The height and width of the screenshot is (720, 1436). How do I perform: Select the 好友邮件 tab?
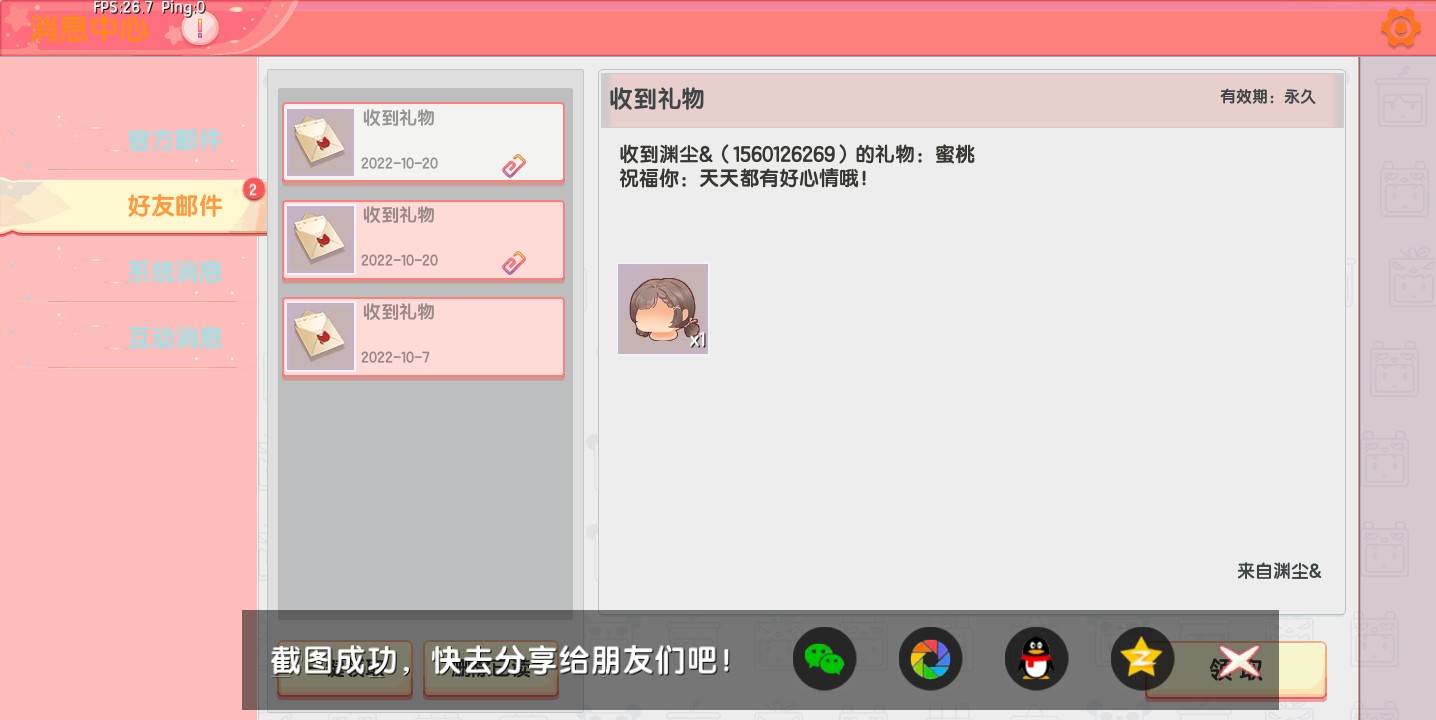pos(175,206)
